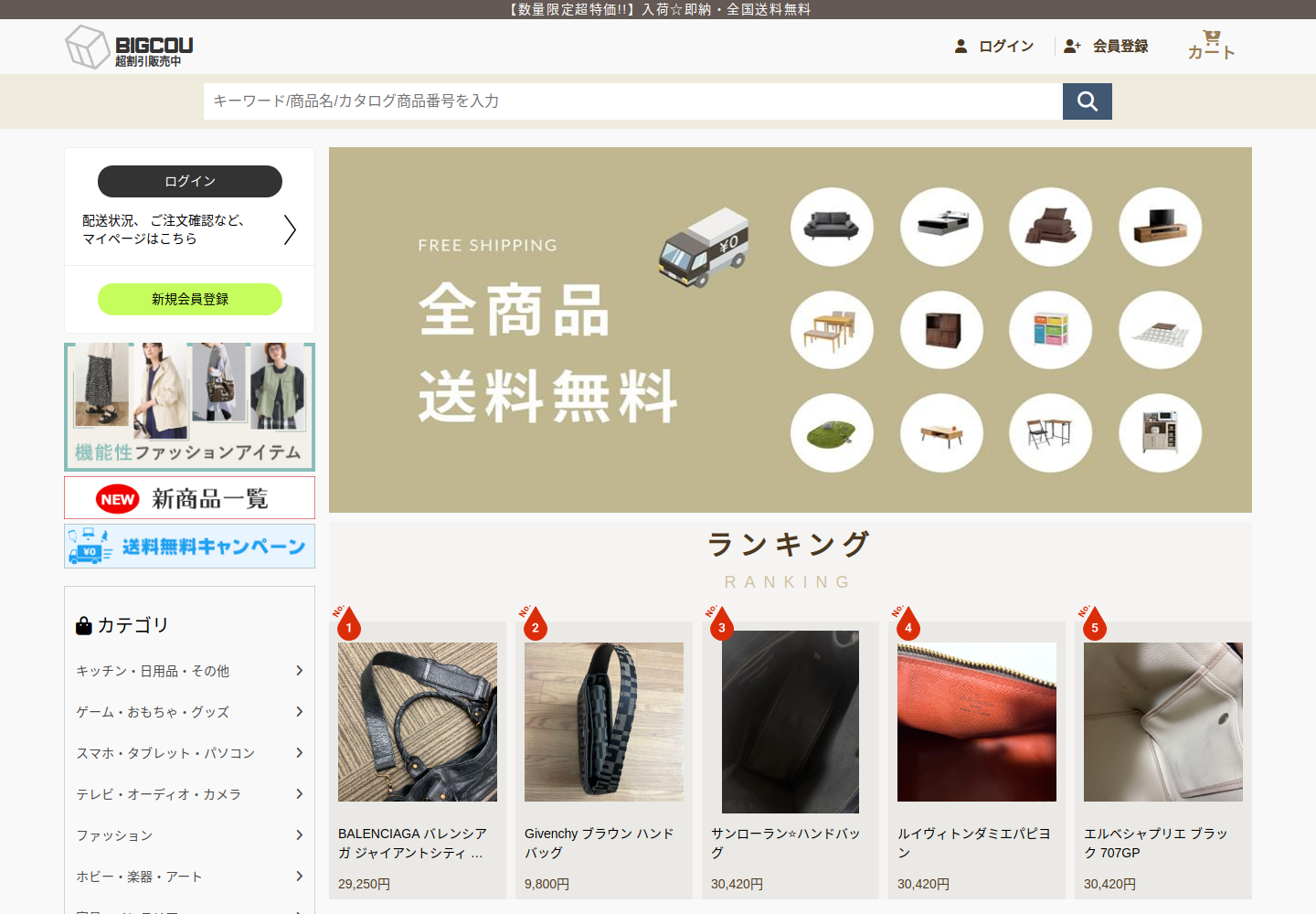This screenshot has height=914, width=1316.
Task: Click the search magnifier button
Action: [1087, 101]
